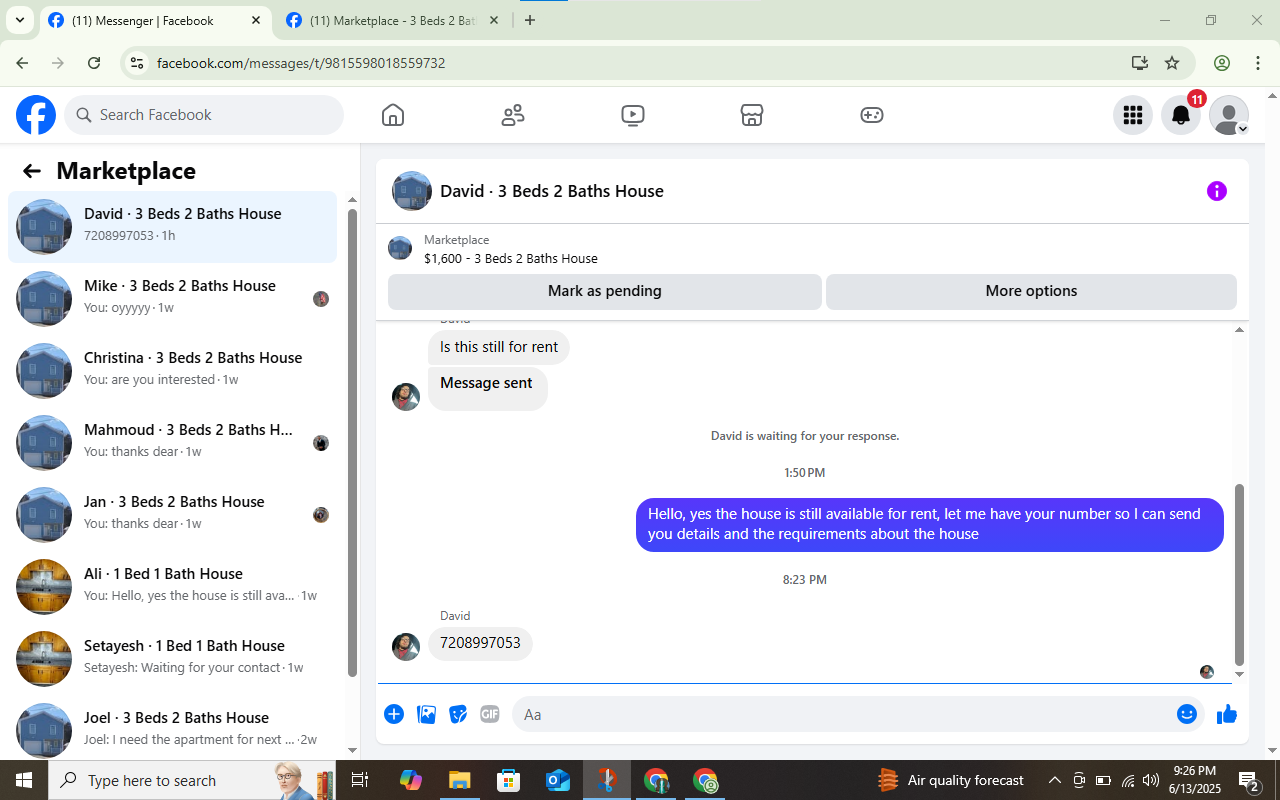Screen dimensions: 1280x800
Task: Click Windows taskbar search box
Action: [x=192, y=780]
